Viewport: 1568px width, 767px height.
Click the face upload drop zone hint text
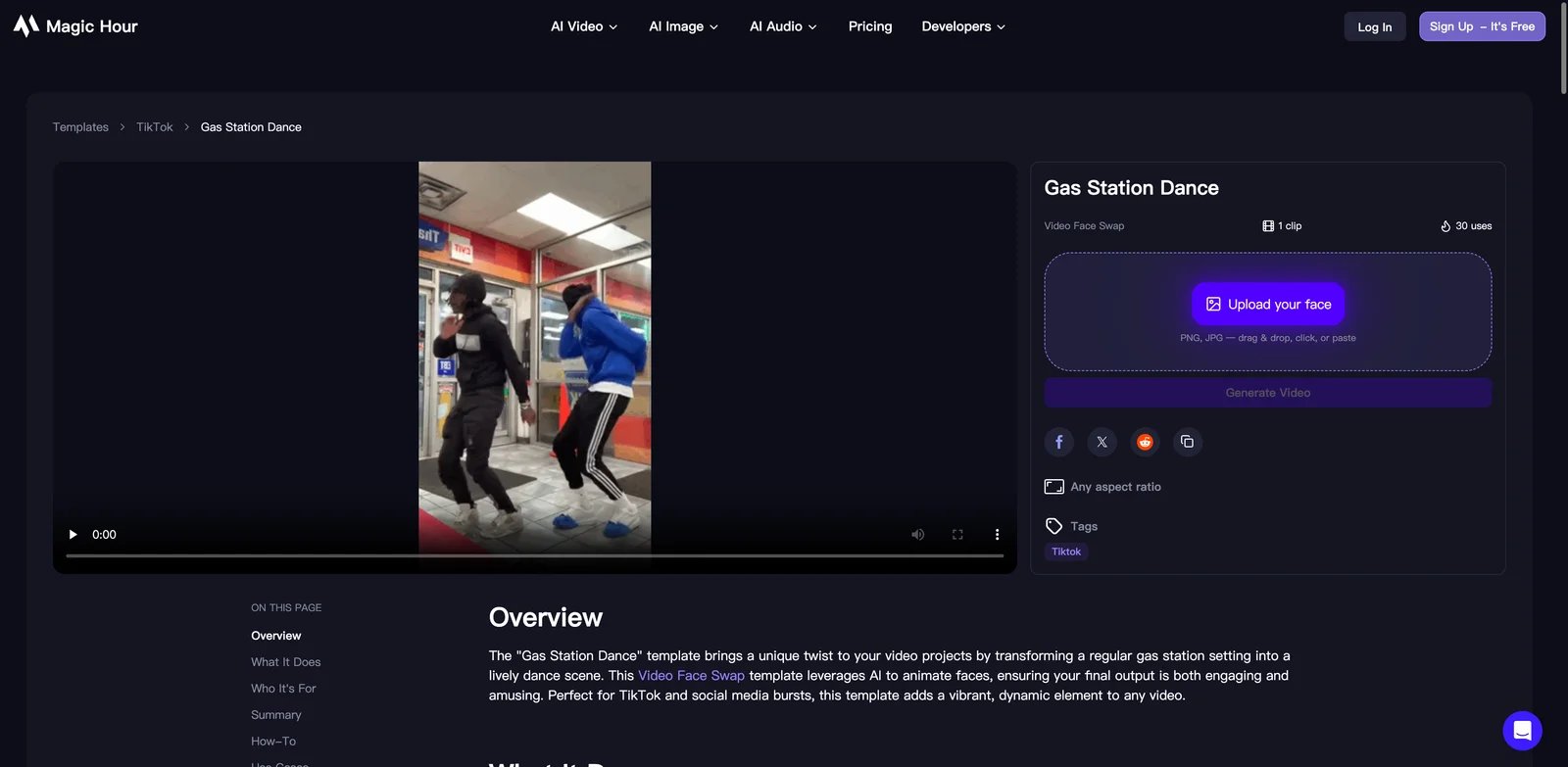point(1268,338)
